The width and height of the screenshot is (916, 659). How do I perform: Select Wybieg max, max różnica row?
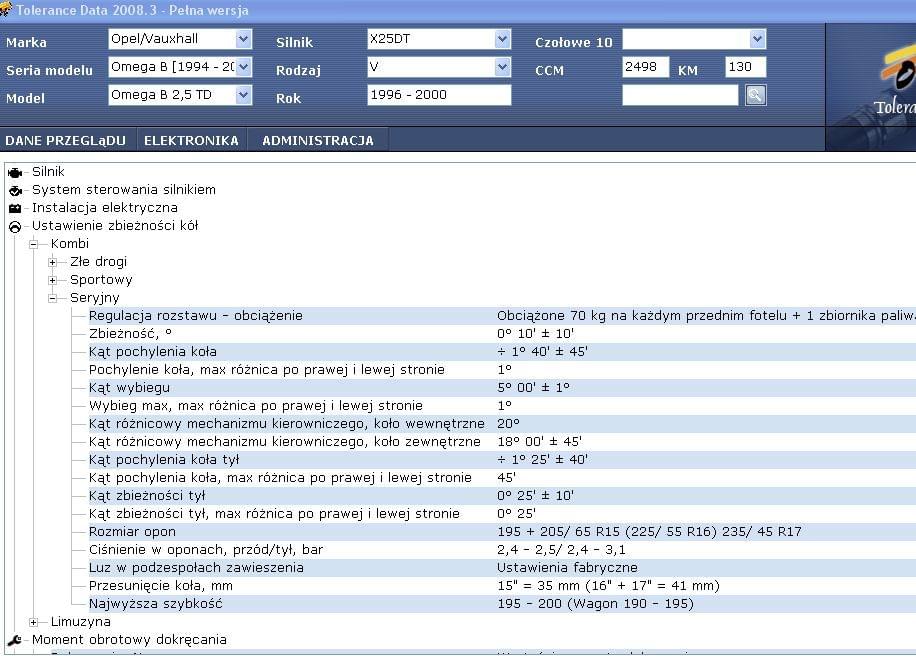click(x=502, y=406)
